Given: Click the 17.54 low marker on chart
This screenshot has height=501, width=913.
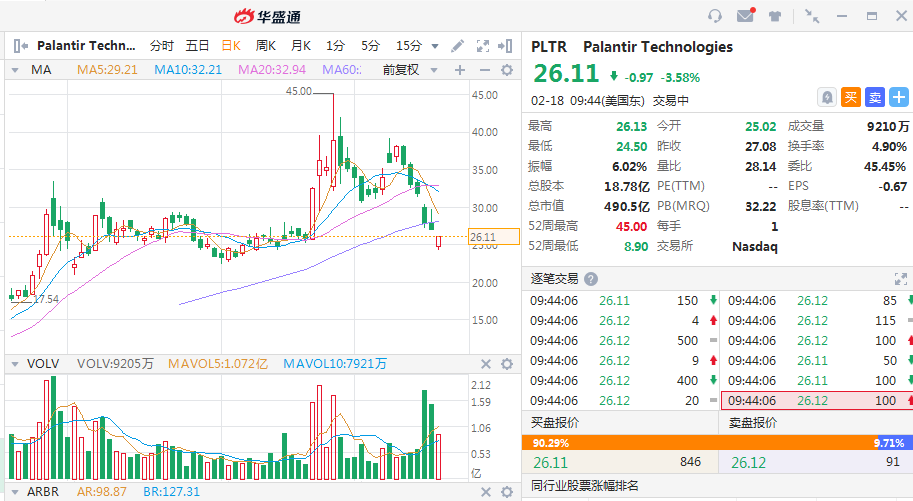Looking at the screenshot, I should click(x=45, y=299).
